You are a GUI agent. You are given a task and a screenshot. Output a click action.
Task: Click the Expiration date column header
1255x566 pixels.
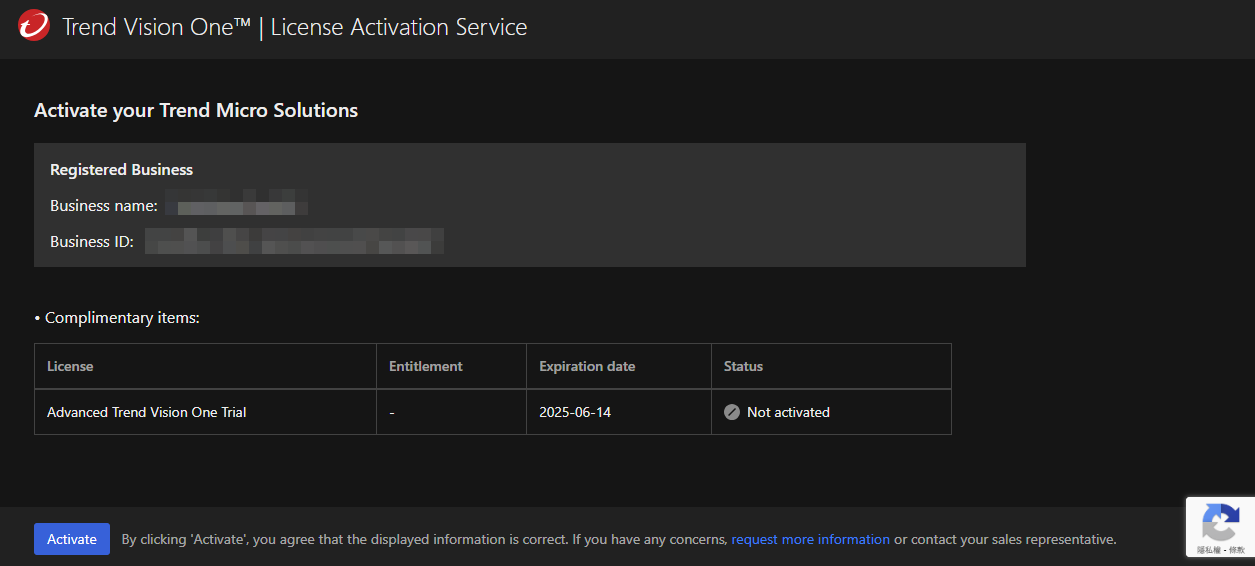(x=587, y=366)
